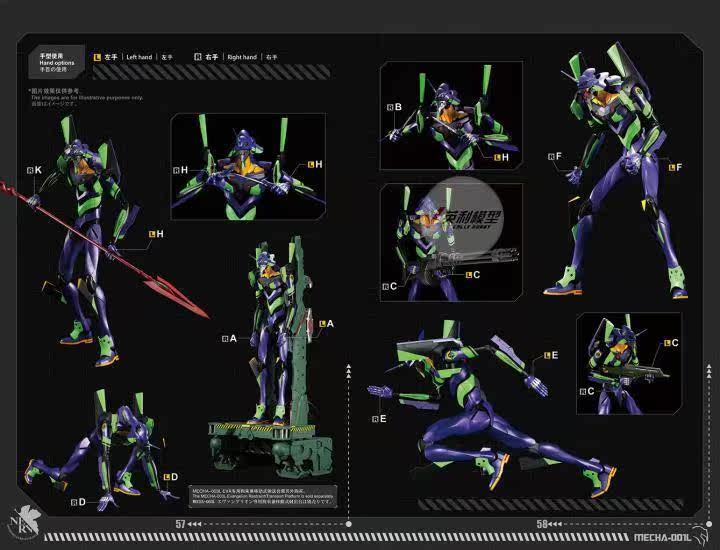This screenshot has width=720, height=550.
Task: Click the page number 57
Action: pyautogui.click(x=180, y=524)
